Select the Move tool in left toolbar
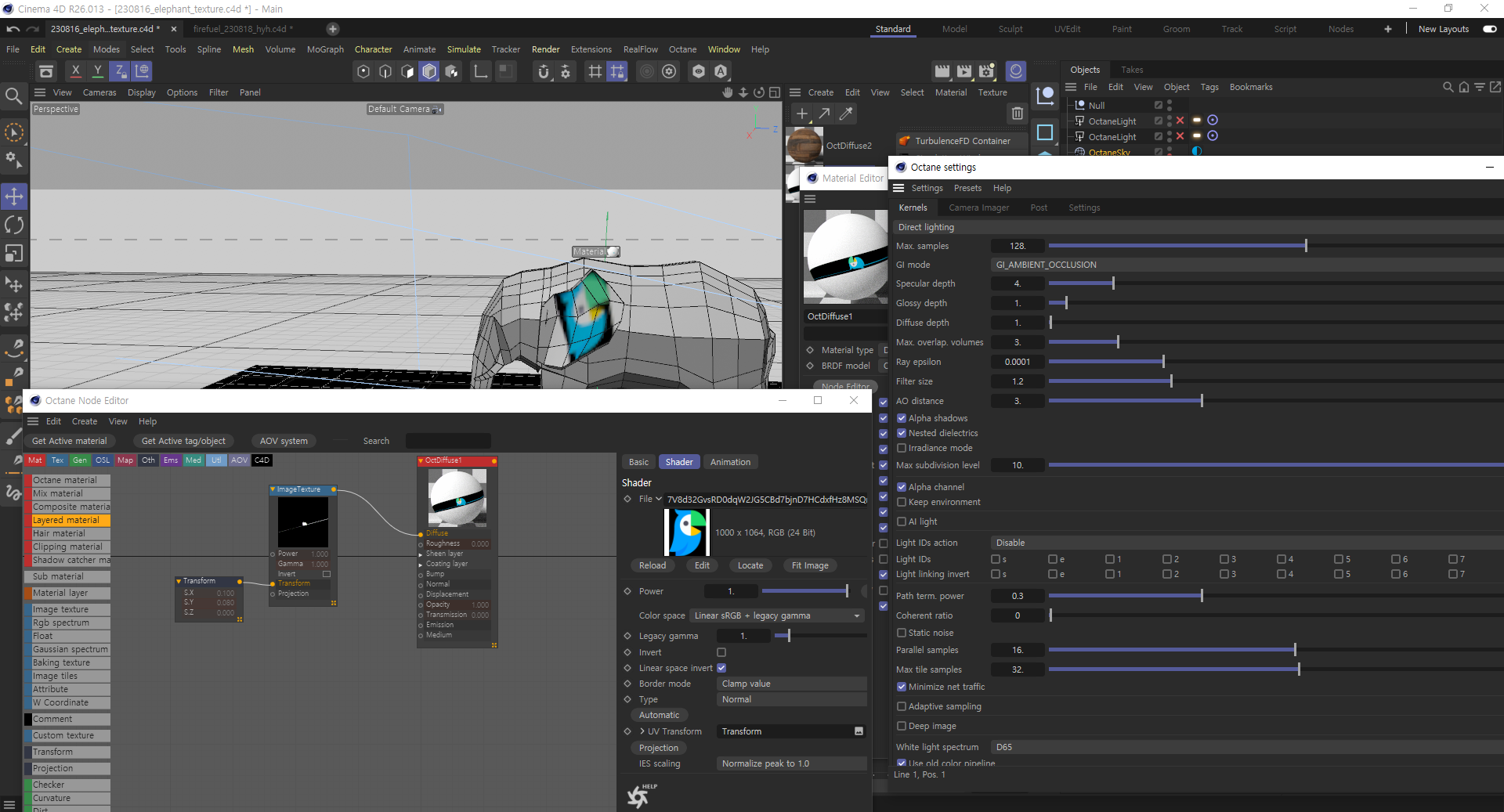Viewport: 1504px width, 812px height. click(14, 196)
